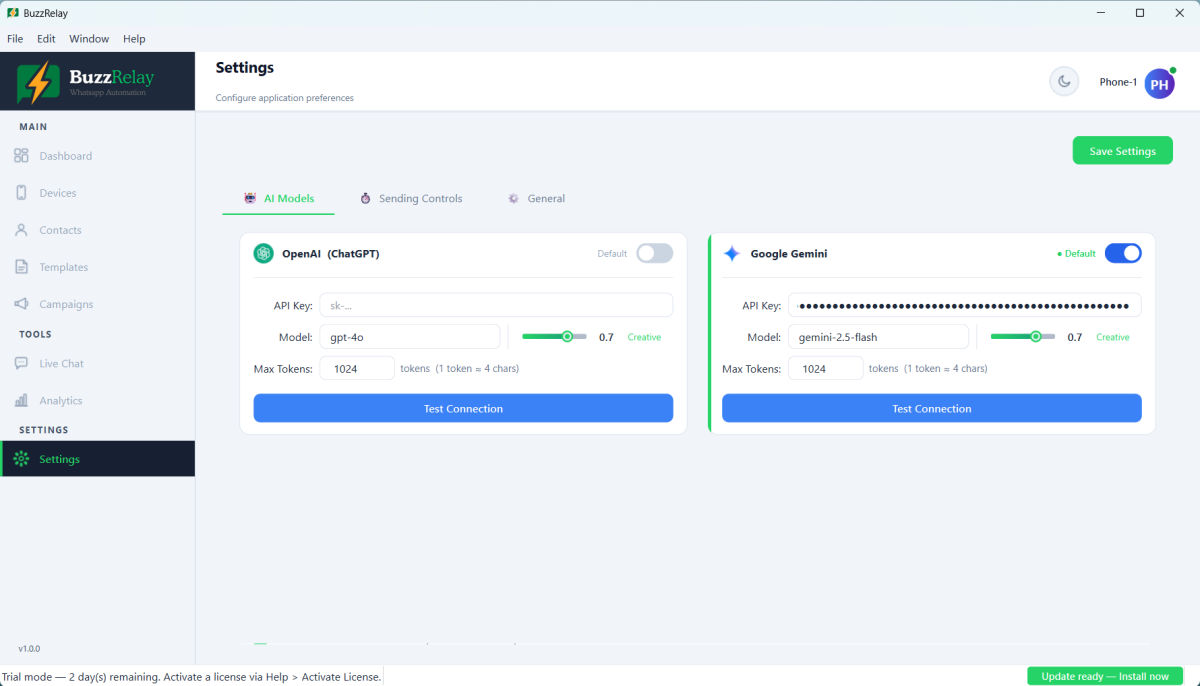Viewport: 1200px width, 686px height.
Task: Click the OpenAI API Key field
Action: (496, 305)
